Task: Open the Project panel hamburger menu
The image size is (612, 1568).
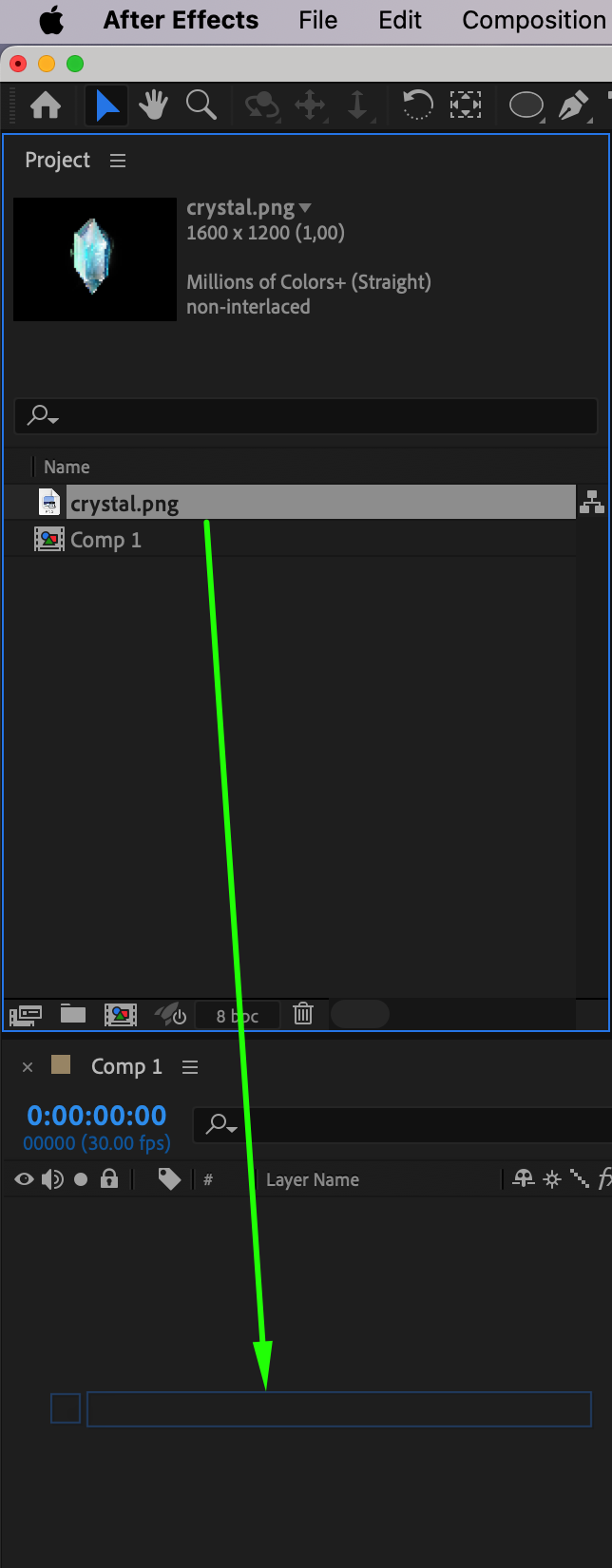Action: point(118,161)
